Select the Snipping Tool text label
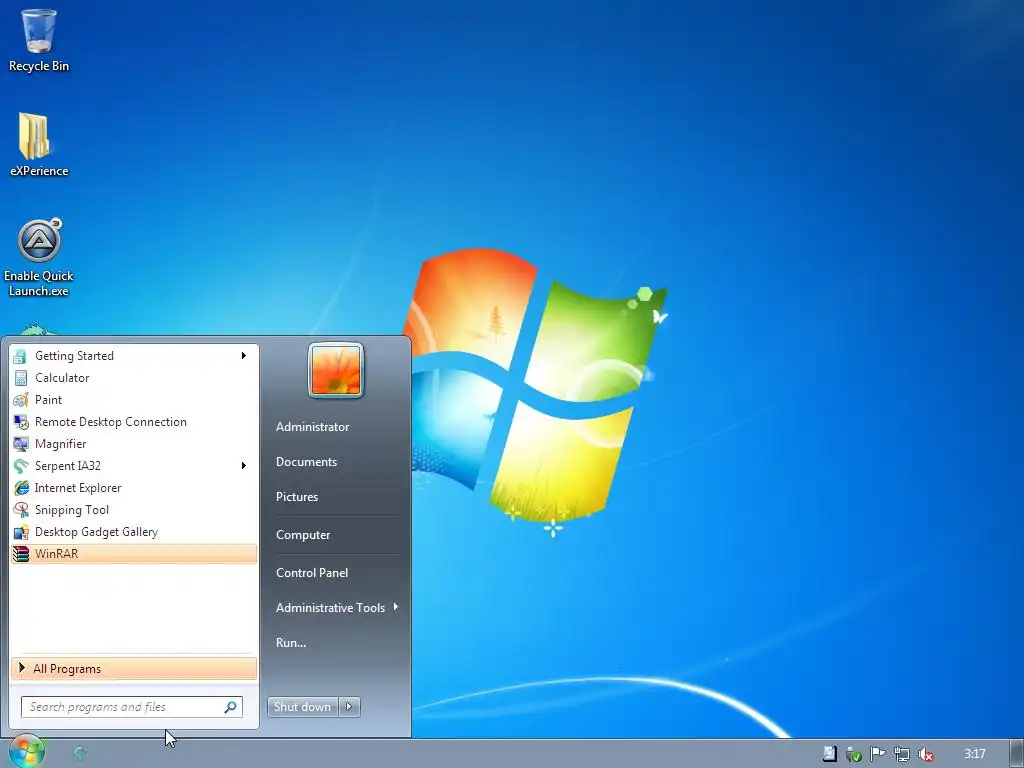Image resolution: width=1024 pixels, height=768 pixels. [72, 510]
